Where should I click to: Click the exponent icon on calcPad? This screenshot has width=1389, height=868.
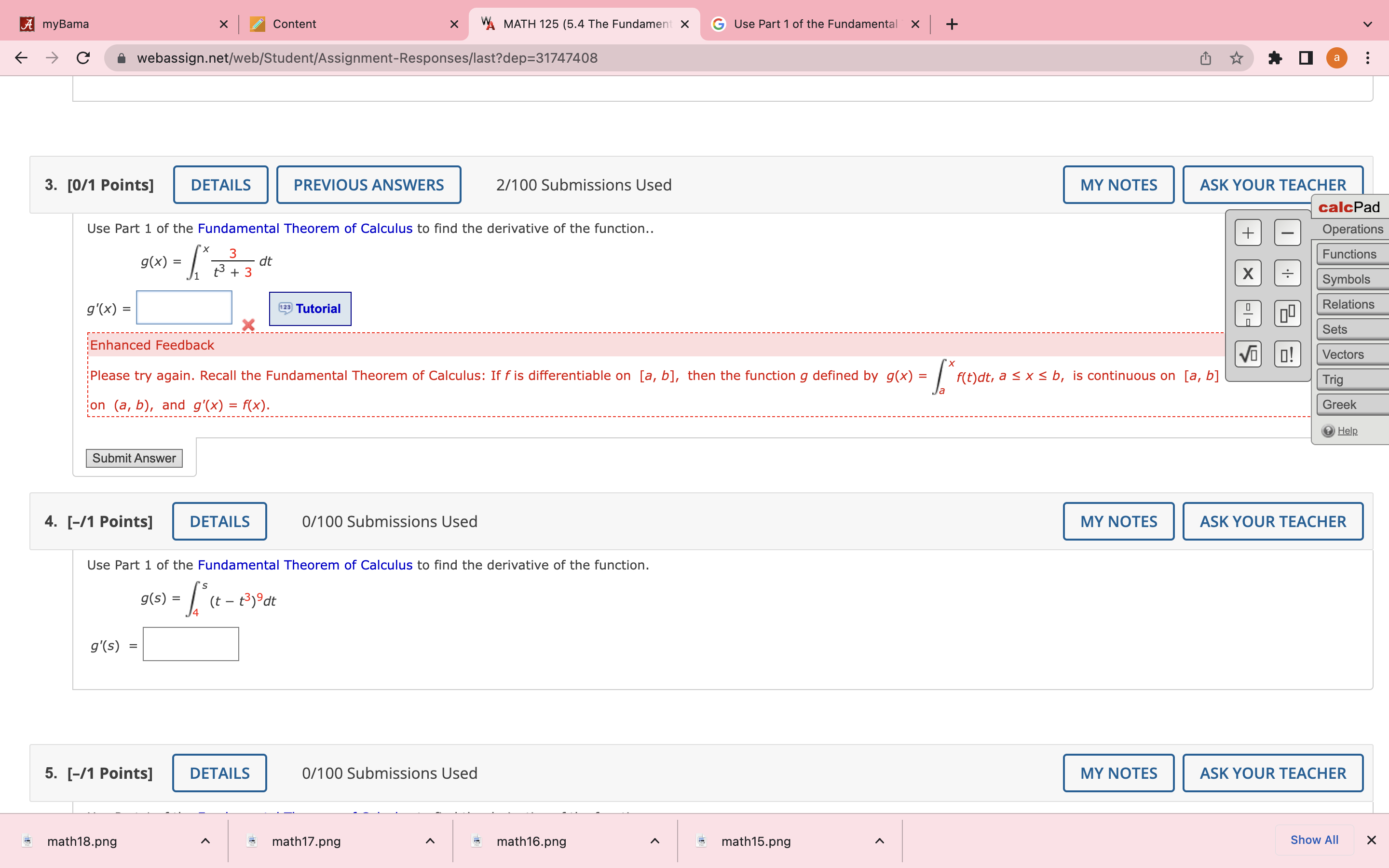tap(1287, 313)
